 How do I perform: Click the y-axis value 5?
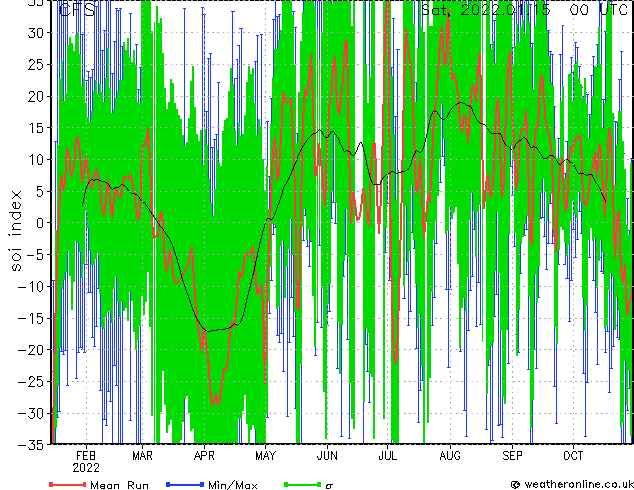coord(40,191)
